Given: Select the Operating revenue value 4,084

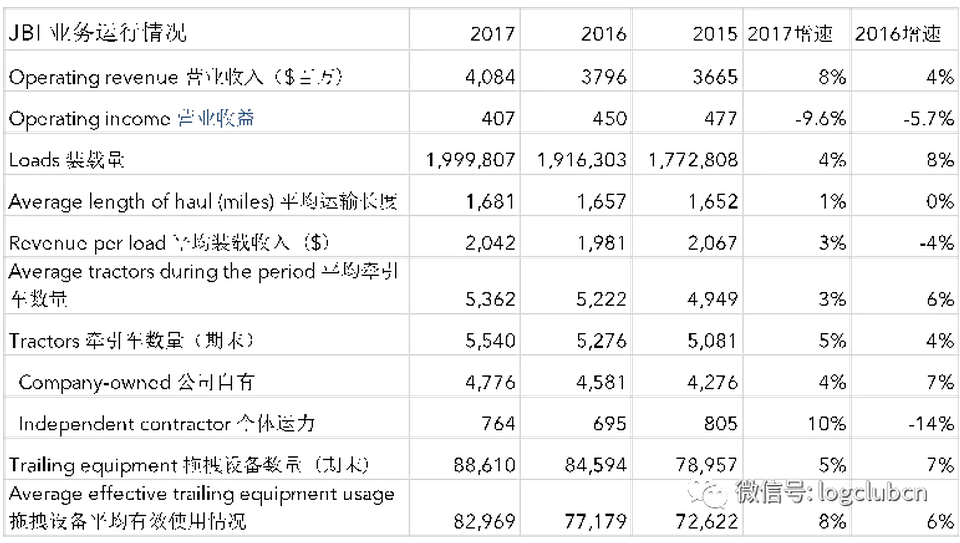Looking at the screenshot, I should click(490, 77).
